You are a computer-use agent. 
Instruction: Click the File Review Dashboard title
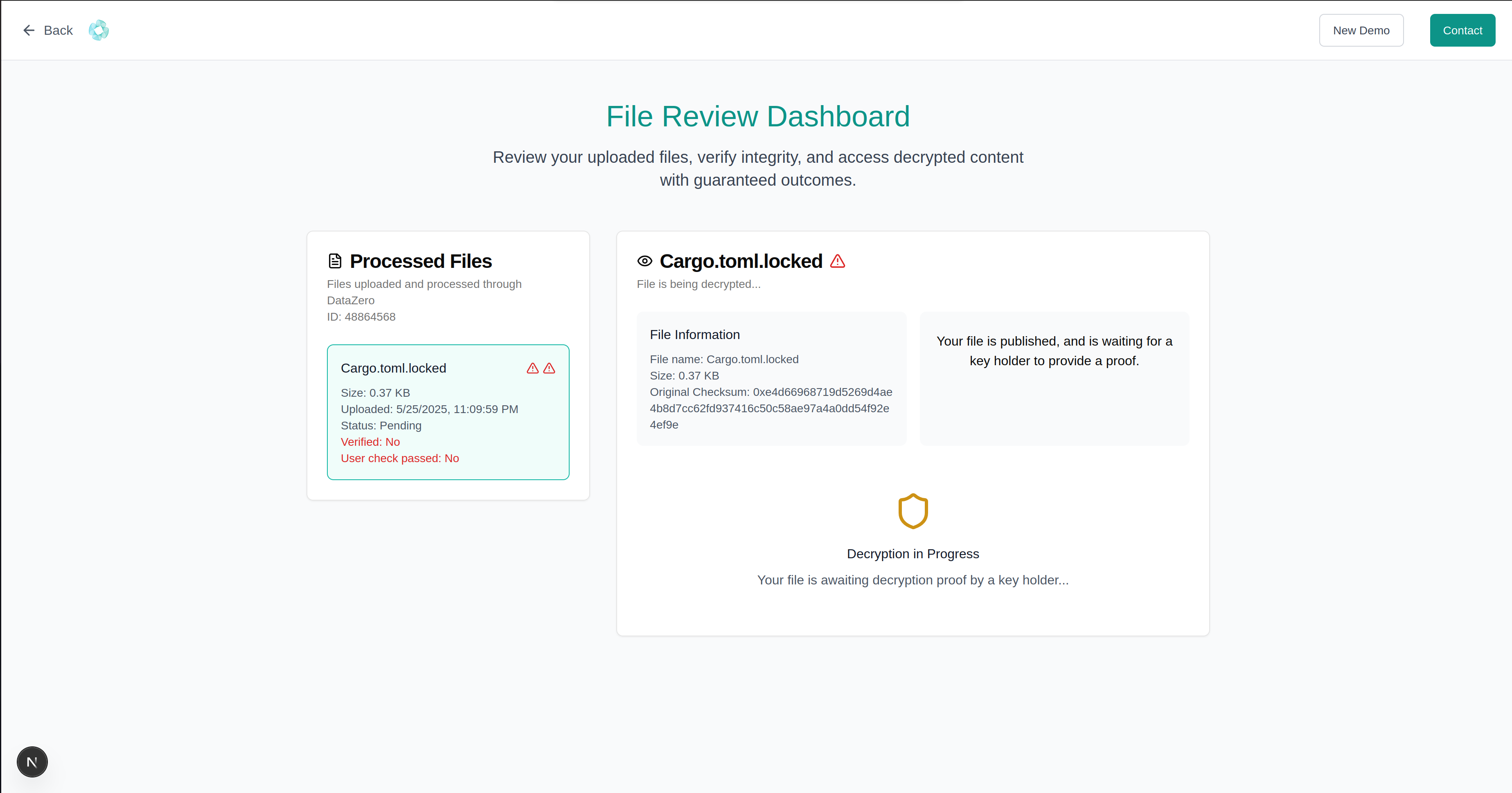757,116
